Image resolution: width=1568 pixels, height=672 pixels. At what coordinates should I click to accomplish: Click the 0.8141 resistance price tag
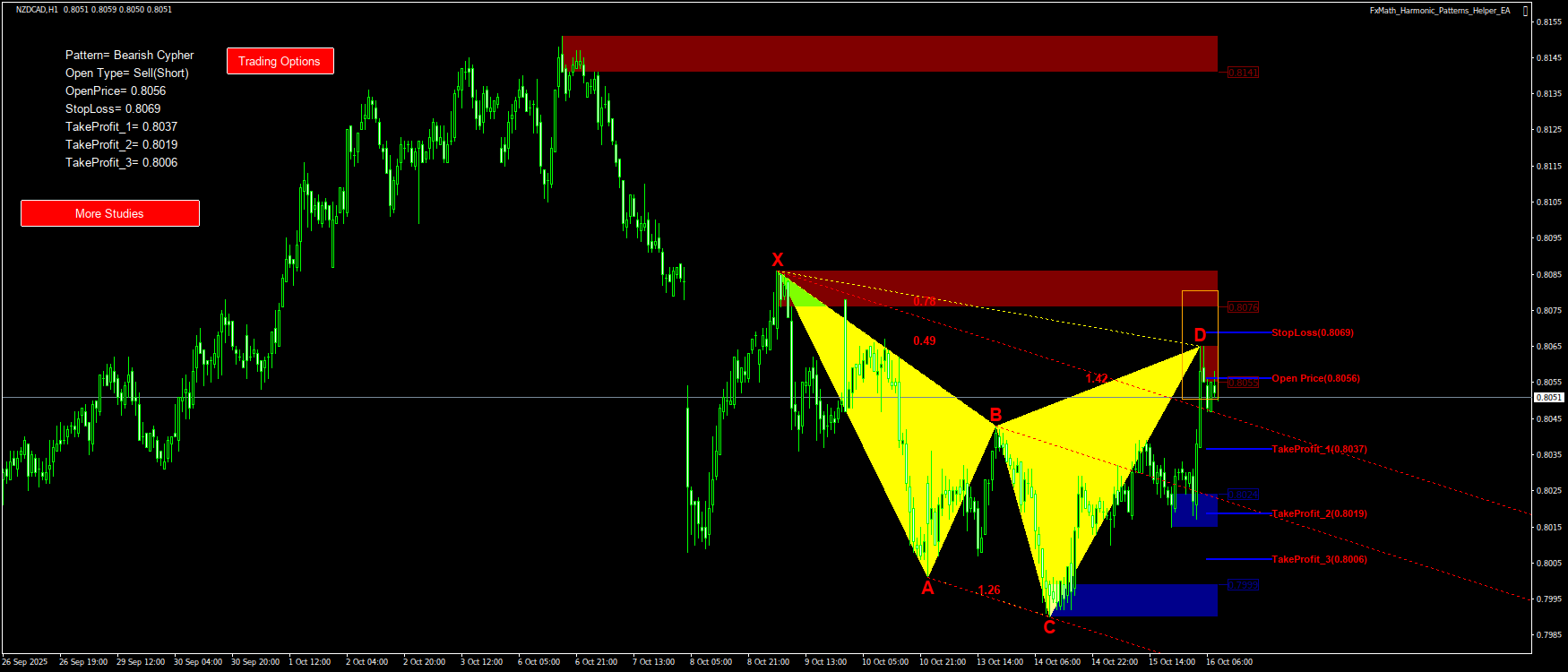1243,73
